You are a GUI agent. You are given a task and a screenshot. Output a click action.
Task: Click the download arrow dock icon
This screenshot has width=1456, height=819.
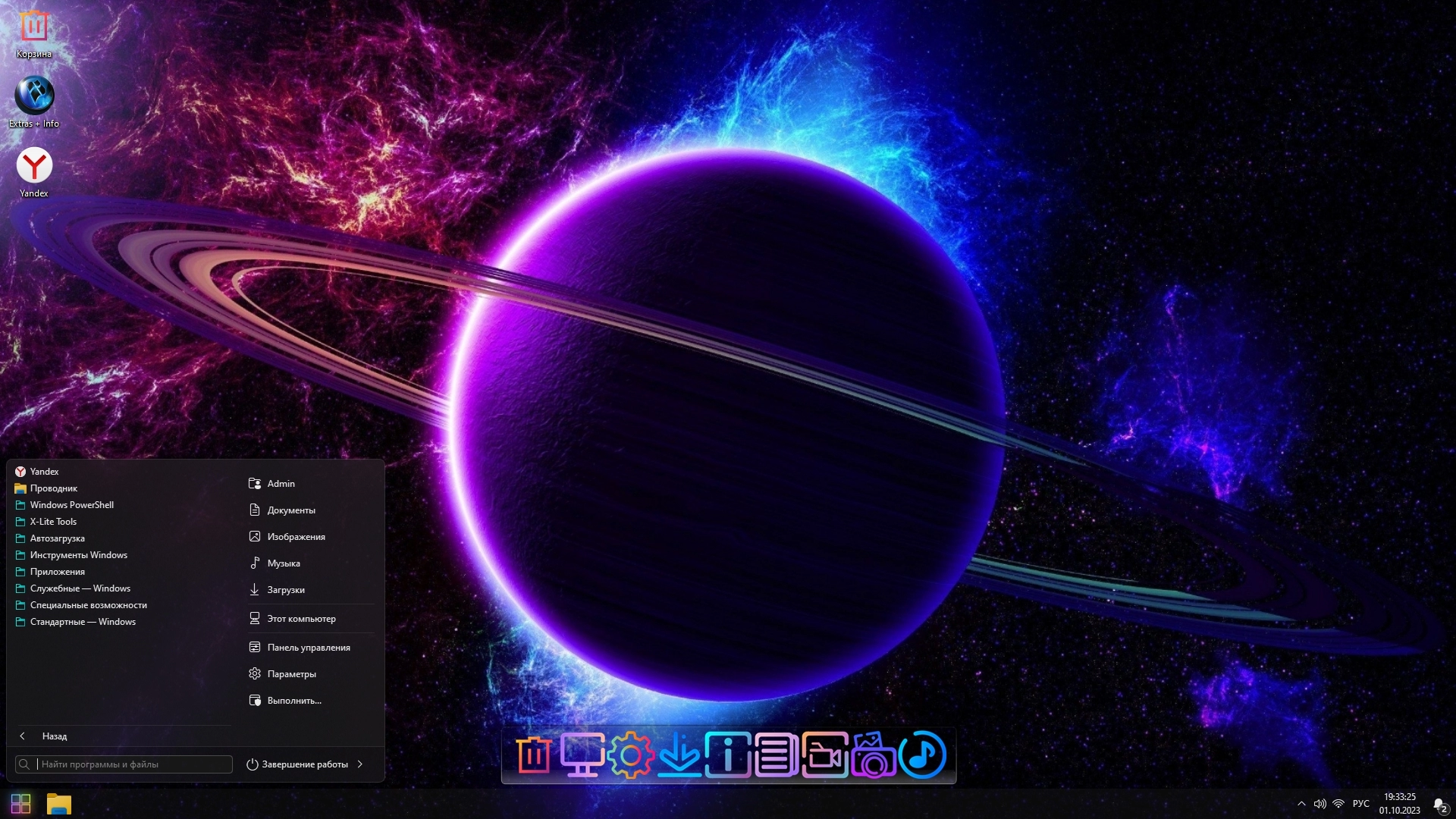[679, 755]
